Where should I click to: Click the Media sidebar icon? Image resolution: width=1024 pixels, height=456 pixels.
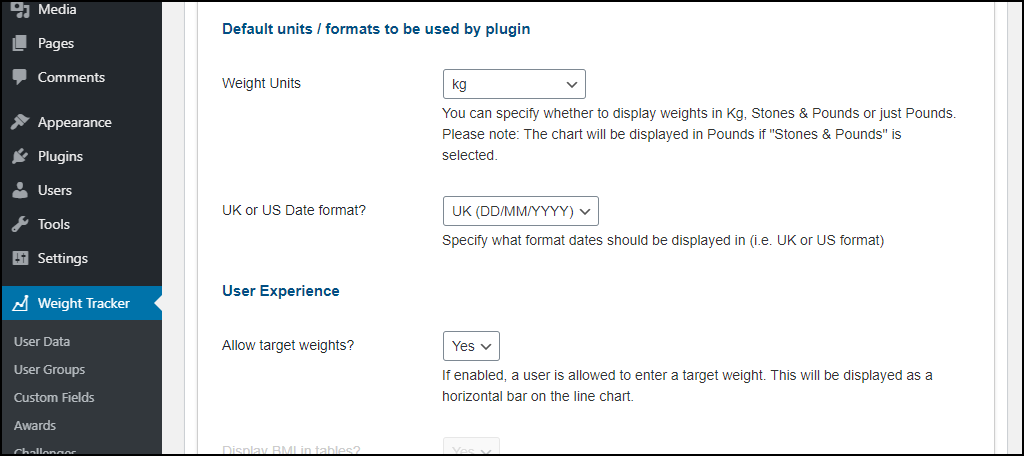(20, 10)
